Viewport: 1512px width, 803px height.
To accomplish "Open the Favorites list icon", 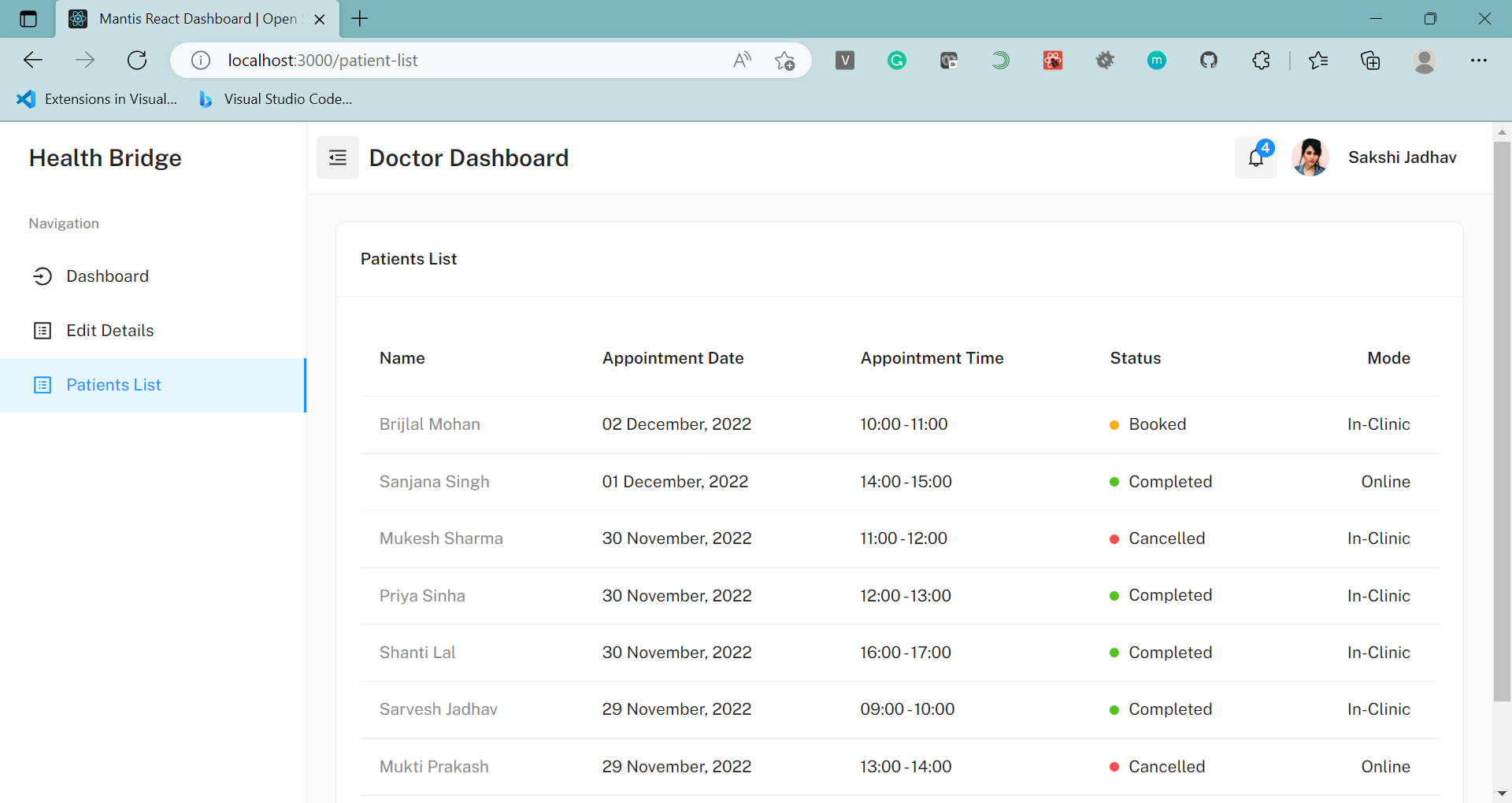I will 1319,60.
